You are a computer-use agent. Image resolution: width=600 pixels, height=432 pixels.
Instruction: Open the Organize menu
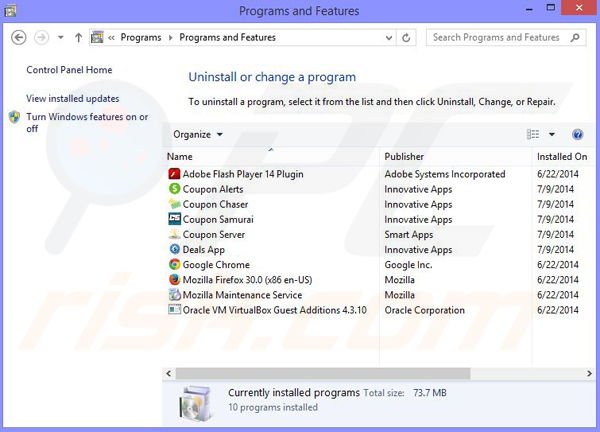pos(197,135)
